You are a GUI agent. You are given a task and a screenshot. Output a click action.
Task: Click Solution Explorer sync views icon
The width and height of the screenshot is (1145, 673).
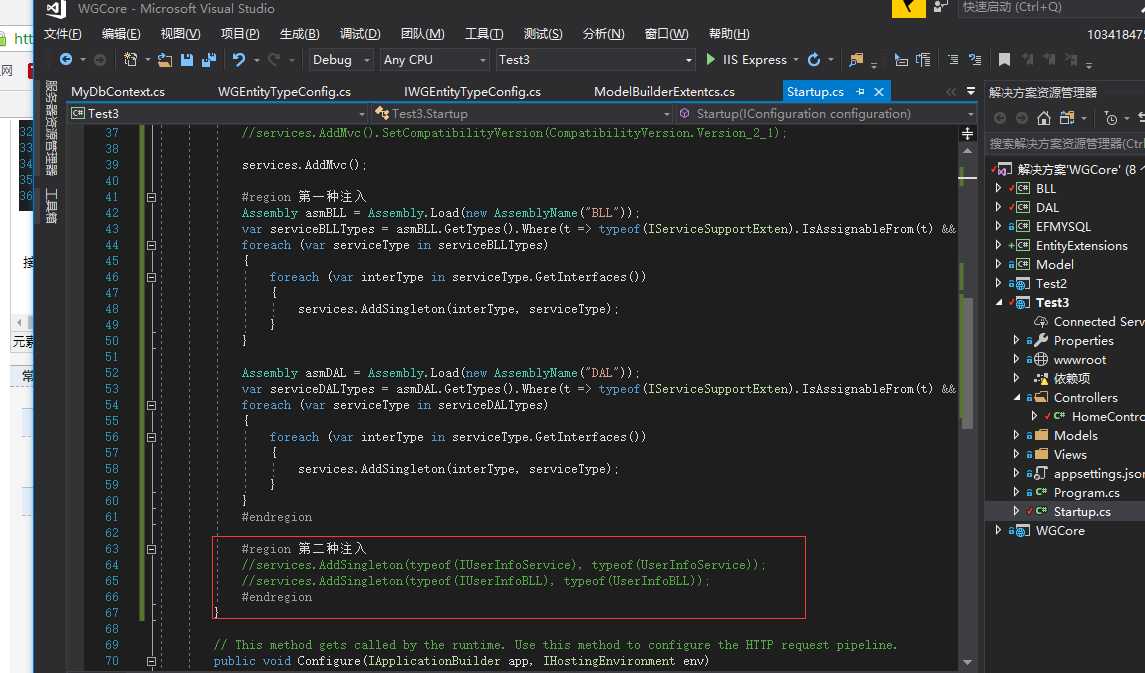pos(1067,118)
